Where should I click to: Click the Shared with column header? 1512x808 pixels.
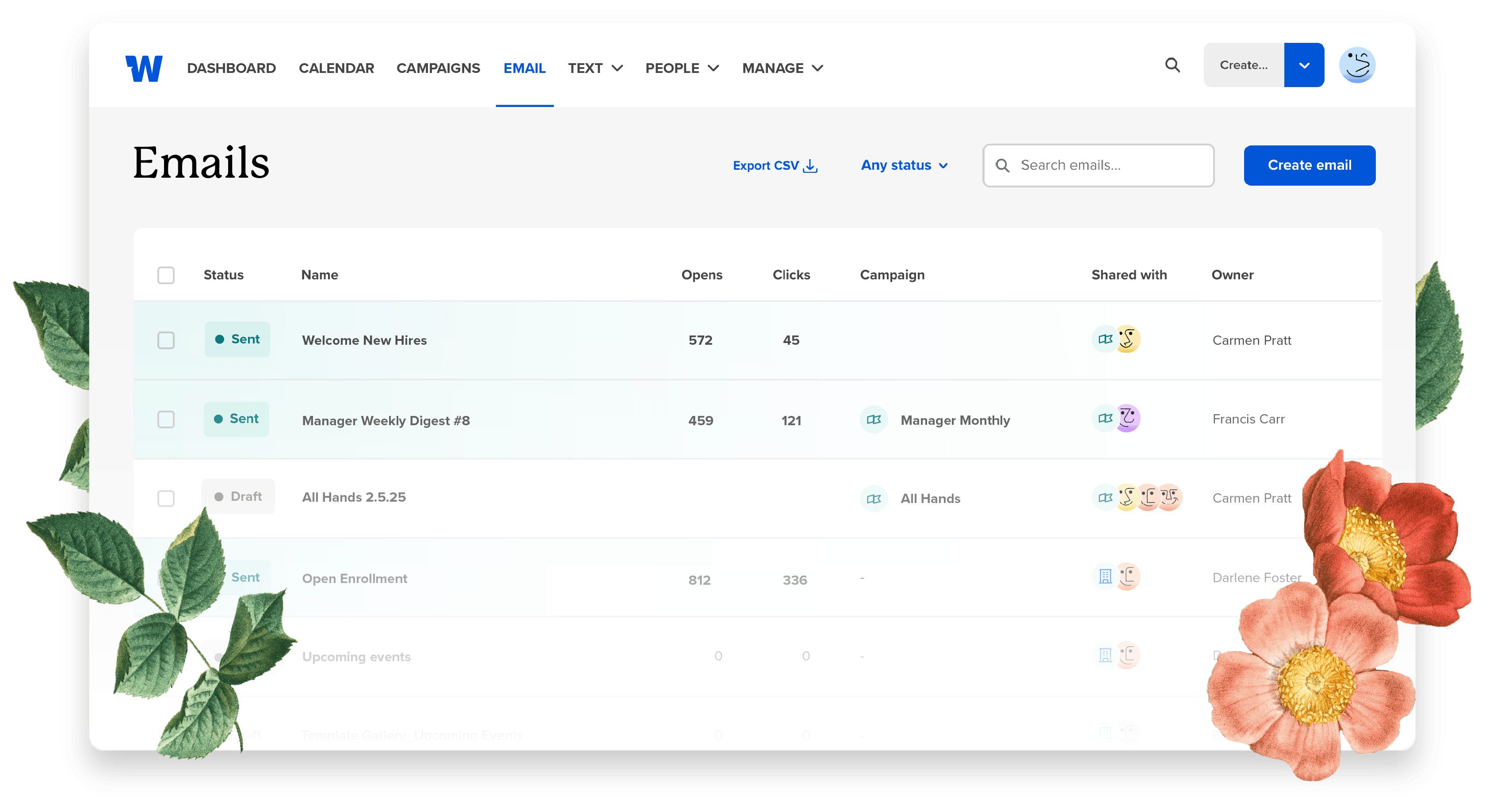coord(1129,275)
